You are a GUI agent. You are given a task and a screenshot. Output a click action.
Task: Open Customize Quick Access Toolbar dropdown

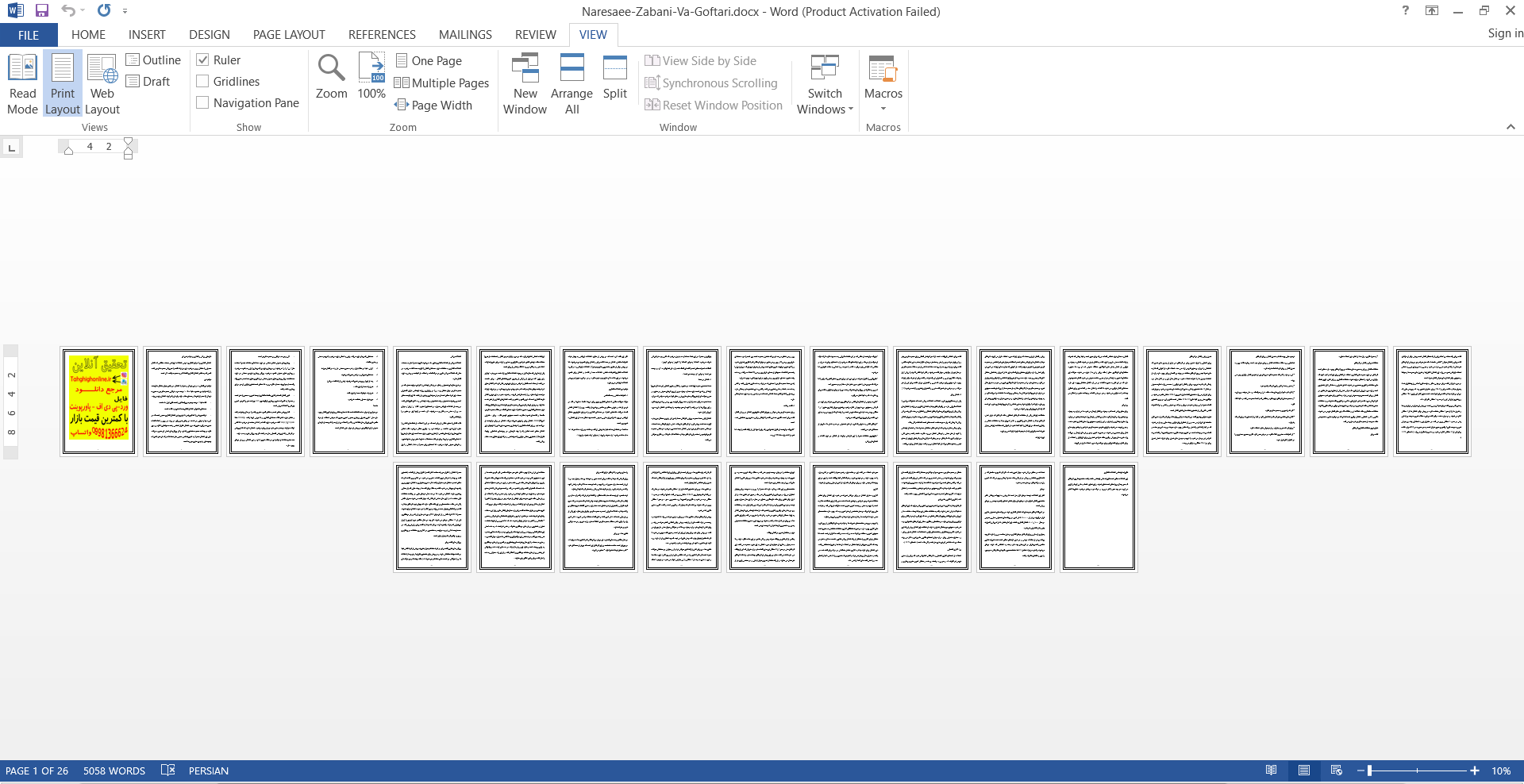tap(125, 11)
